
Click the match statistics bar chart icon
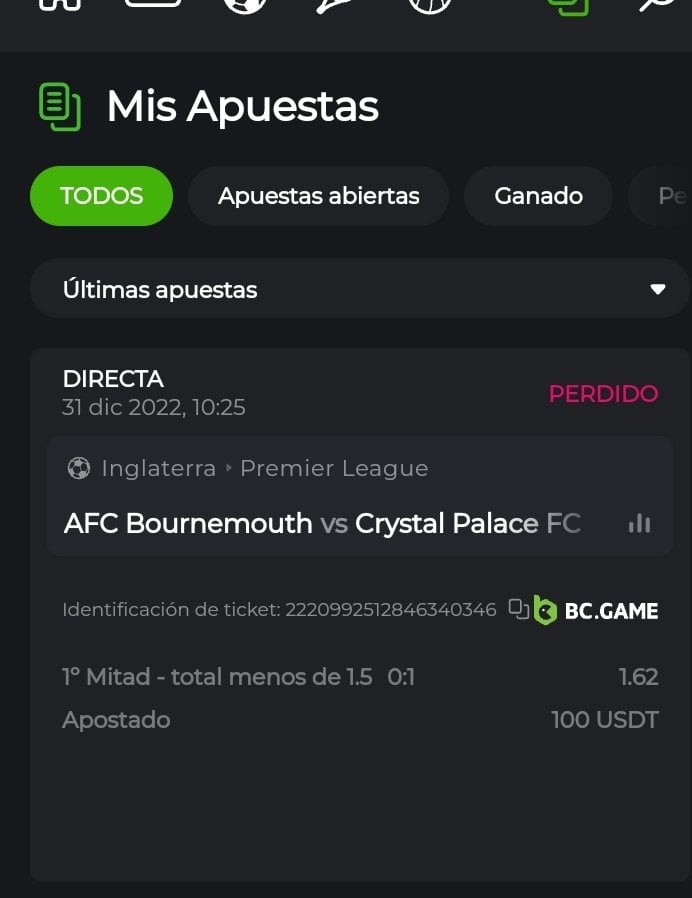(639, 523)
